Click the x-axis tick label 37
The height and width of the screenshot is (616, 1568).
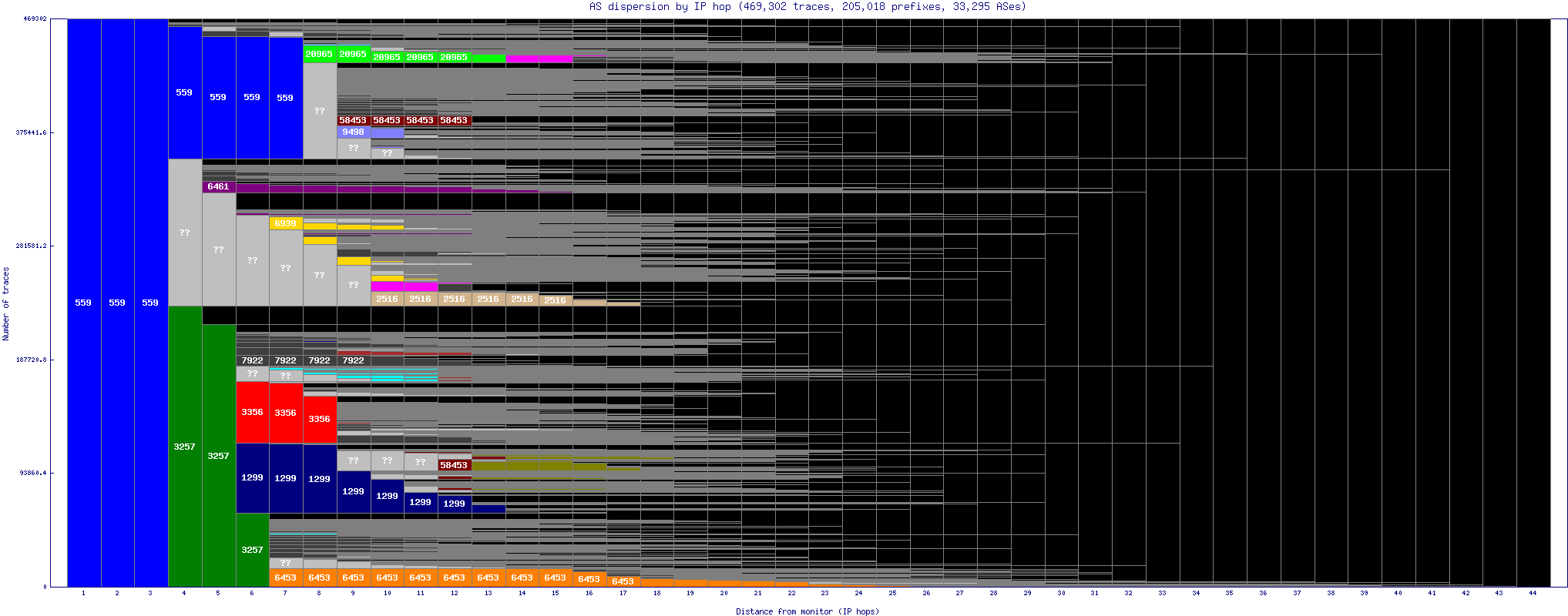tap(1297, 593)
